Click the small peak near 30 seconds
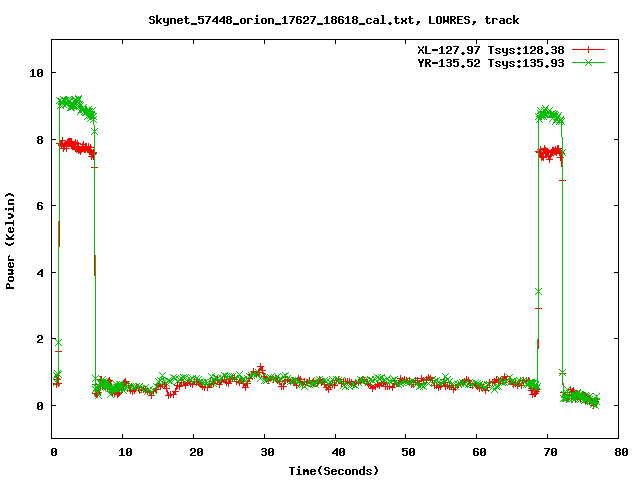The height and width of the screenshot is (480, 640). coord(260,369)
